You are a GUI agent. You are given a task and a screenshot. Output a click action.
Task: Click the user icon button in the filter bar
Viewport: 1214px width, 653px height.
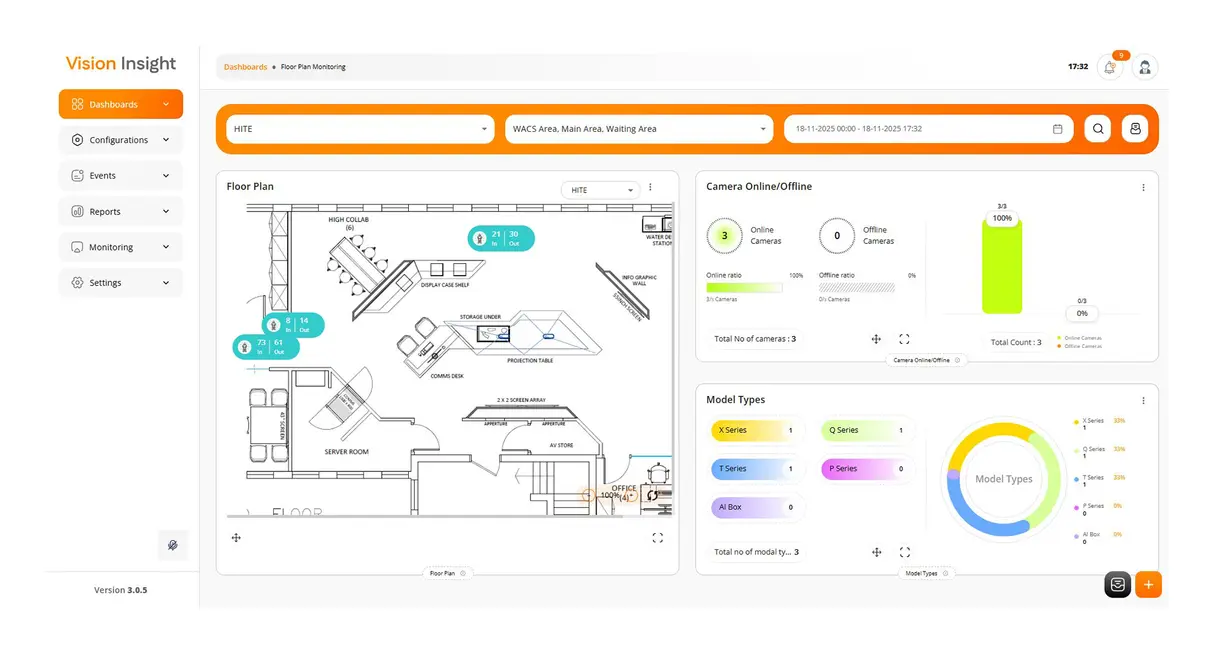(x=1134, y=129)
